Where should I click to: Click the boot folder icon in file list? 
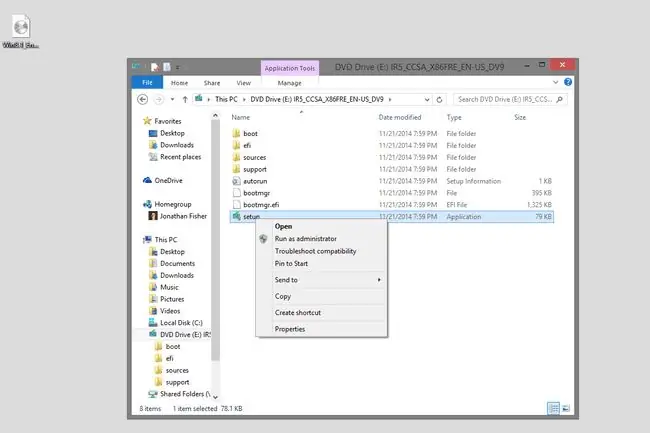[236, 133]
